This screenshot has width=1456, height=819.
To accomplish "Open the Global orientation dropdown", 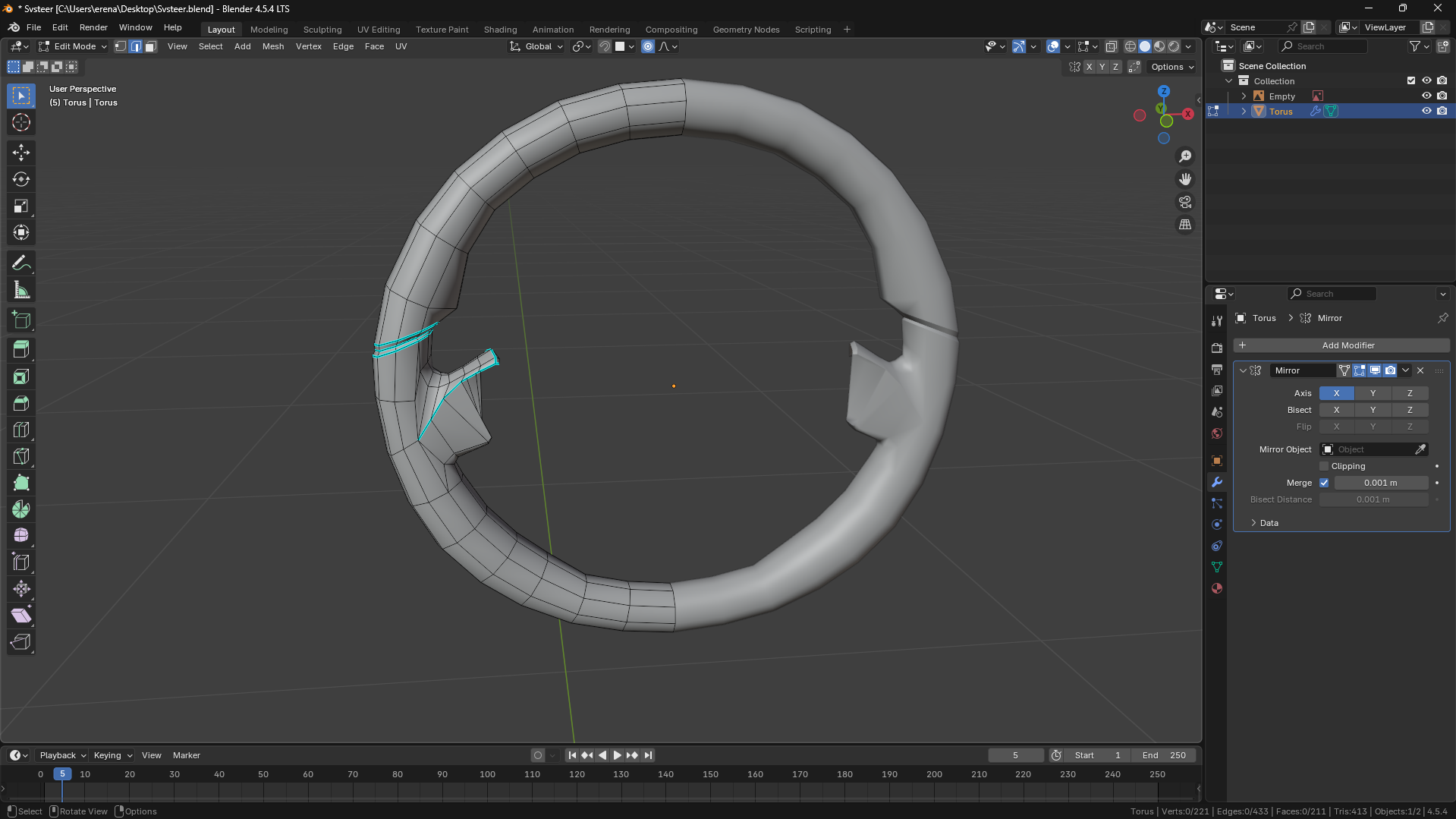I will [536, 46].
